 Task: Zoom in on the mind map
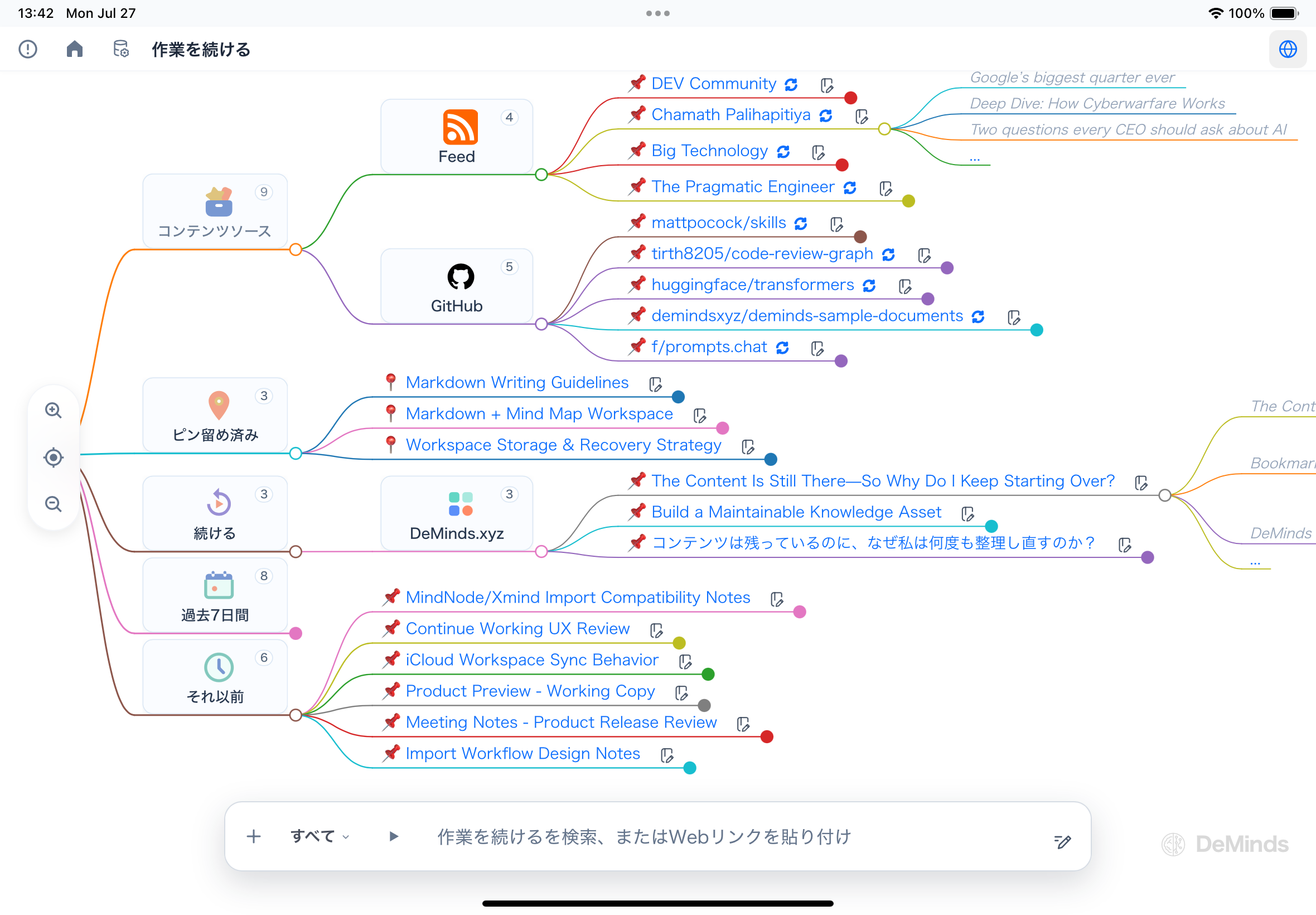(x=54, y=411)
